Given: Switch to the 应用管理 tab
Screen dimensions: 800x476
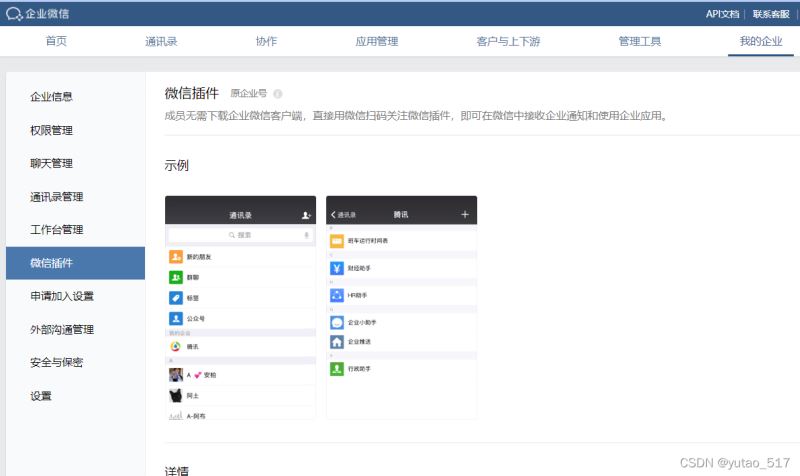Looking at the screenshot, I should tap(376, 42).
